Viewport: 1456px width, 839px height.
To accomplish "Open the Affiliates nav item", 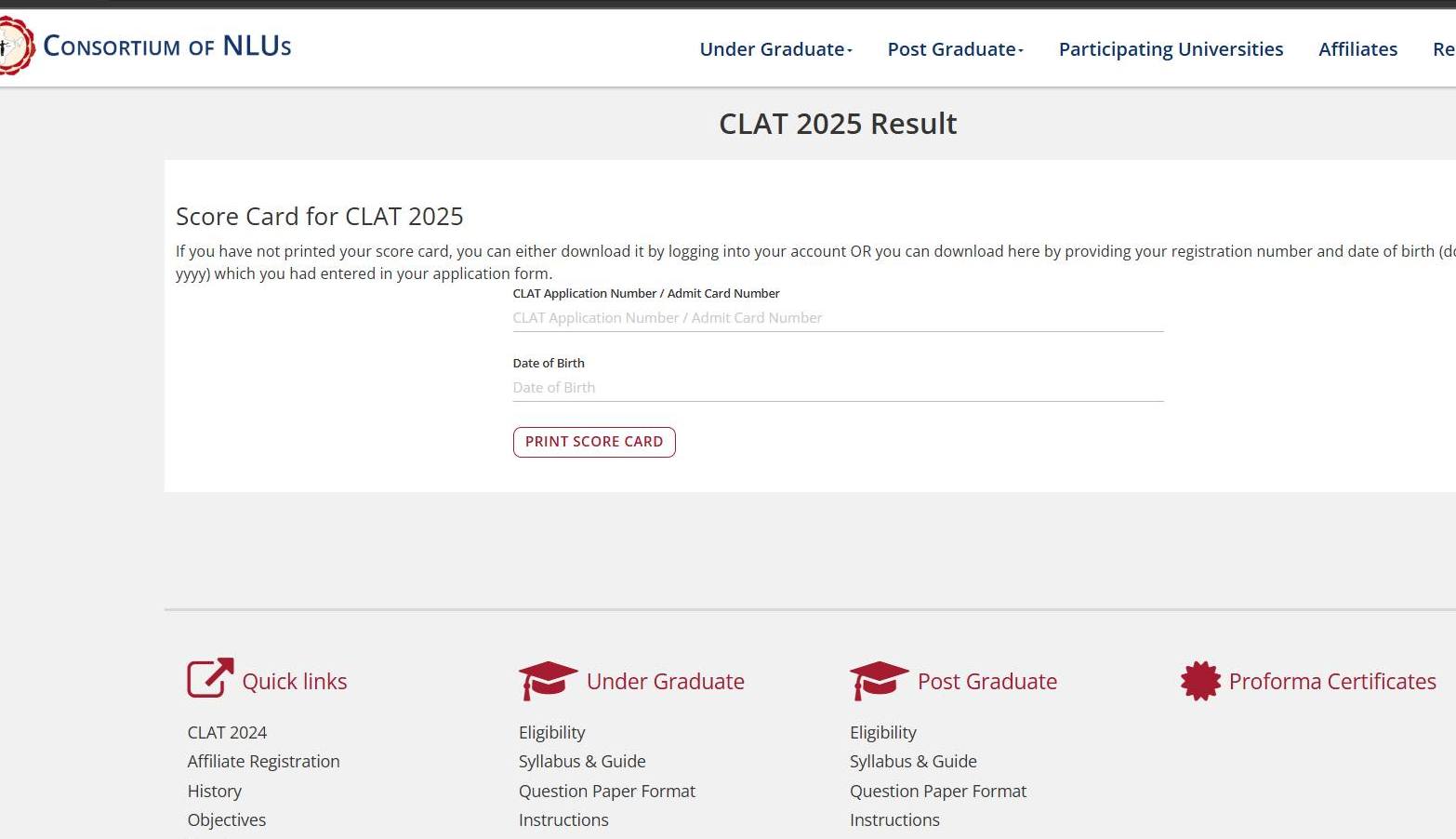I will (x=1357, y=49).
